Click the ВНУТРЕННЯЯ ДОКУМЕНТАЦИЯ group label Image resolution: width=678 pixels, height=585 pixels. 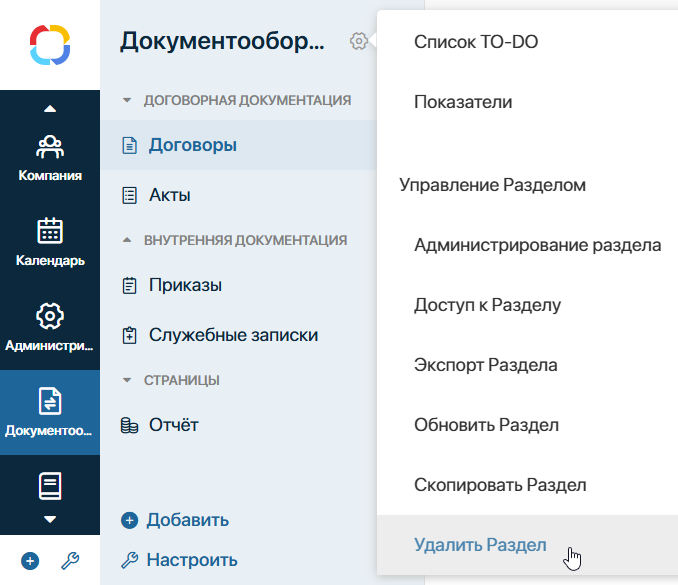(x=246, y=240)
